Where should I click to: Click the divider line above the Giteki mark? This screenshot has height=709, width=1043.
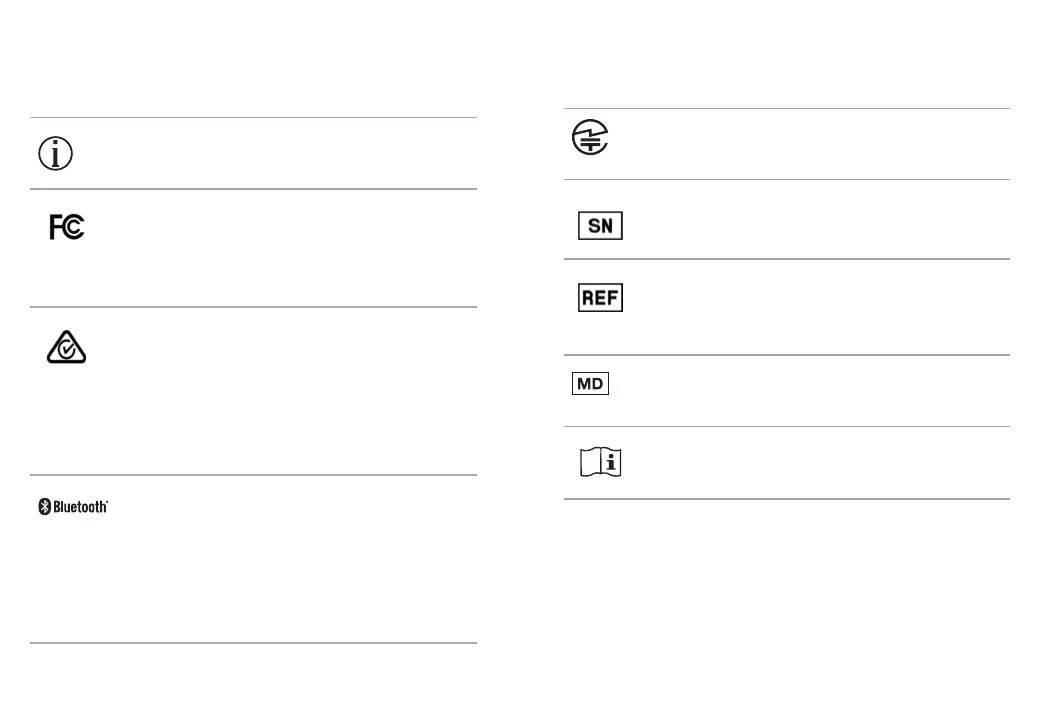pos(787,108)
